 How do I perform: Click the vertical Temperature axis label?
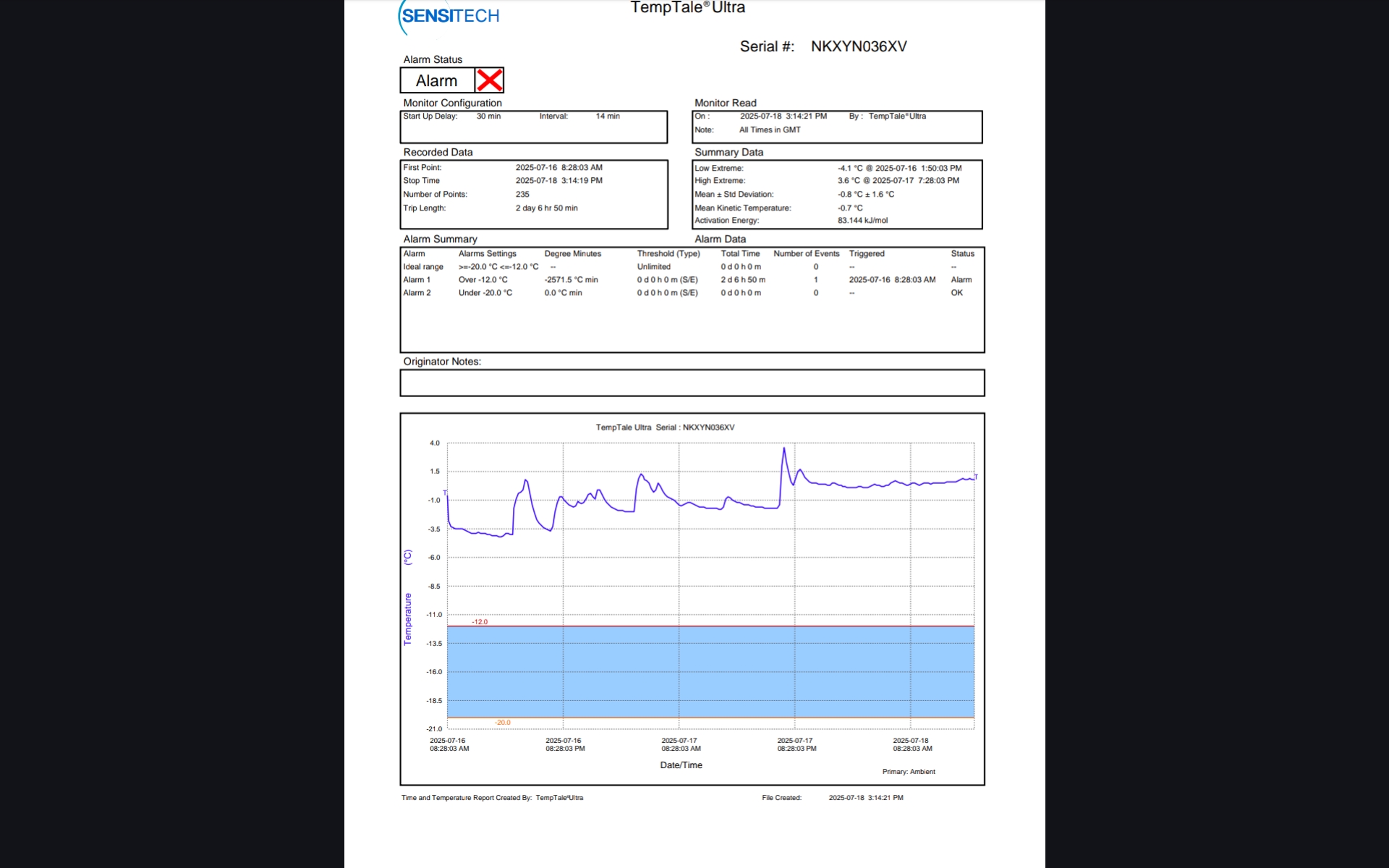point(407,618)
